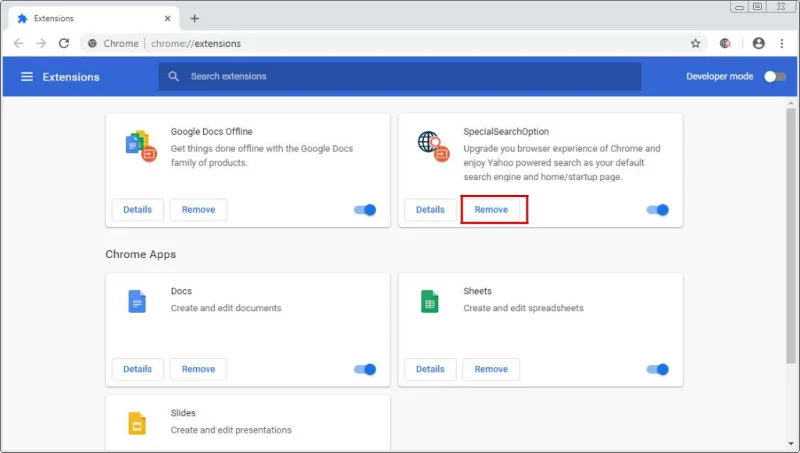Viewport: 800px width, 453px height.
Task: Click the Search extensions field
Action: [x=399, y=77]
